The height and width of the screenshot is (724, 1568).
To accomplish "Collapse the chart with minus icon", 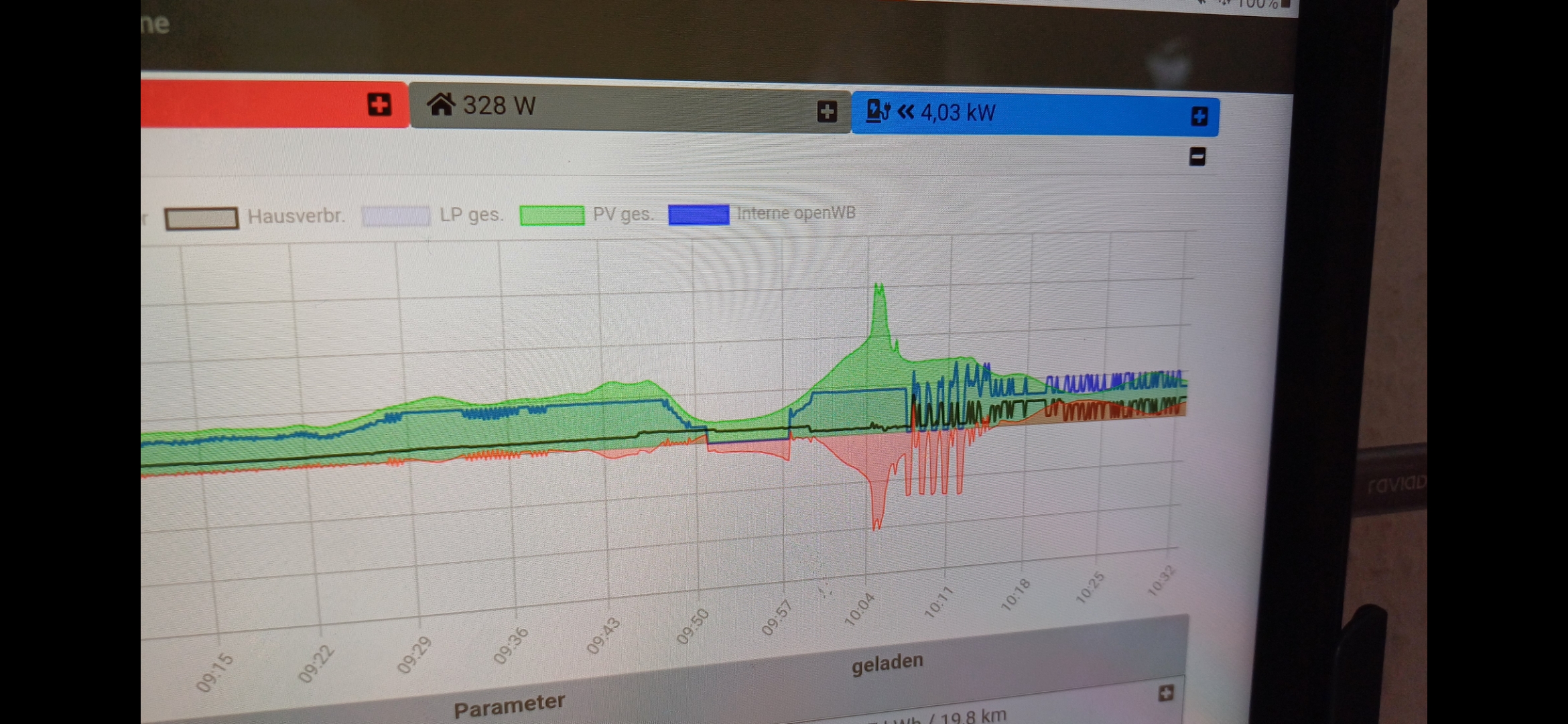I will [1197, 157].
